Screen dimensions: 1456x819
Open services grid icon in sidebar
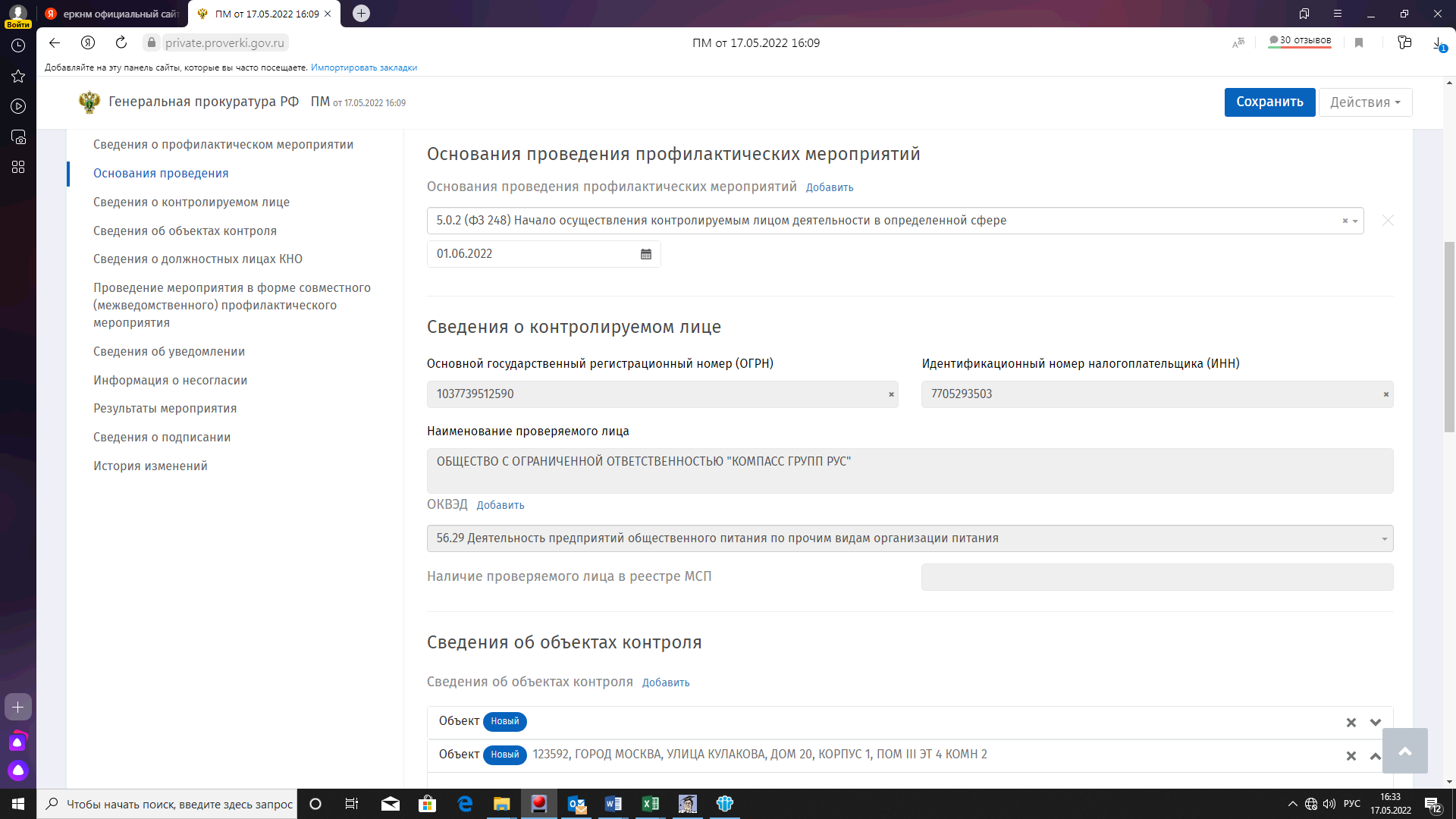click(x=18, y=167)
